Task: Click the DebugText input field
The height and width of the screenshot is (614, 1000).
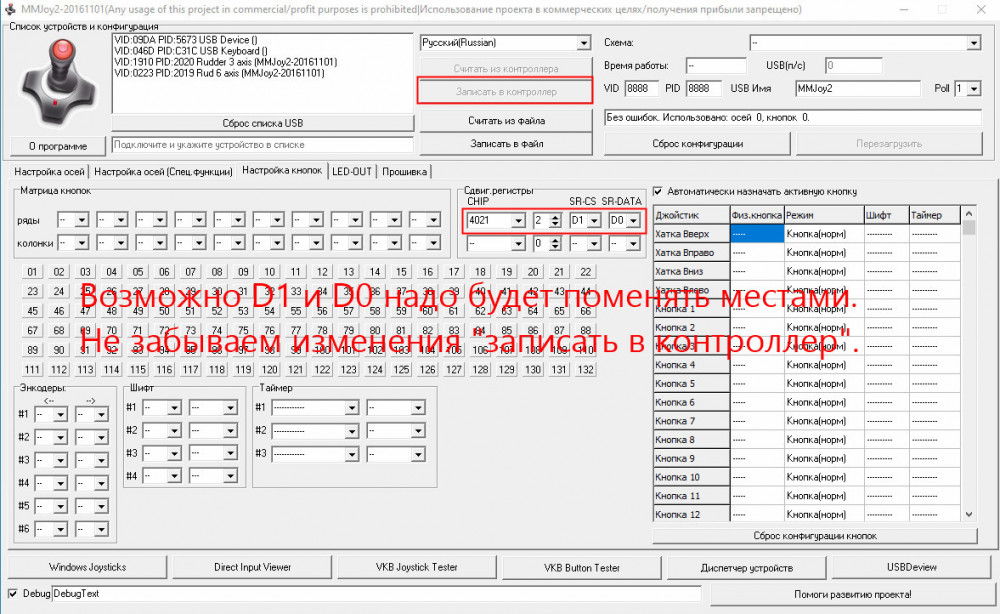Action: 376,594
